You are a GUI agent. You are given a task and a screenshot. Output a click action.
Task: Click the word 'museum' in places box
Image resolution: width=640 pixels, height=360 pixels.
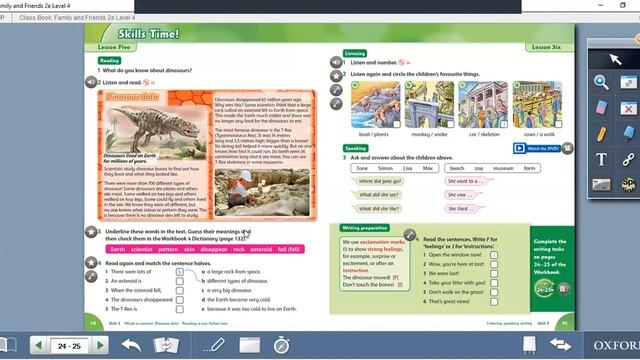pyautogui.click(x=503, y=168)
